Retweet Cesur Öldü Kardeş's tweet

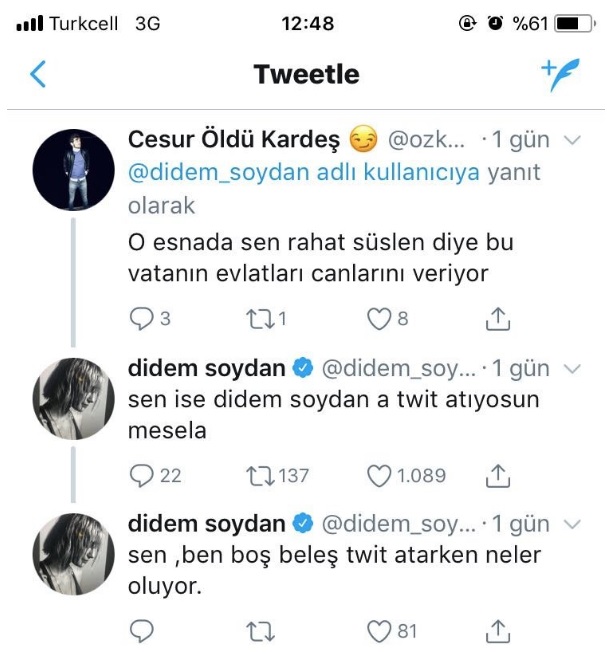259,319
